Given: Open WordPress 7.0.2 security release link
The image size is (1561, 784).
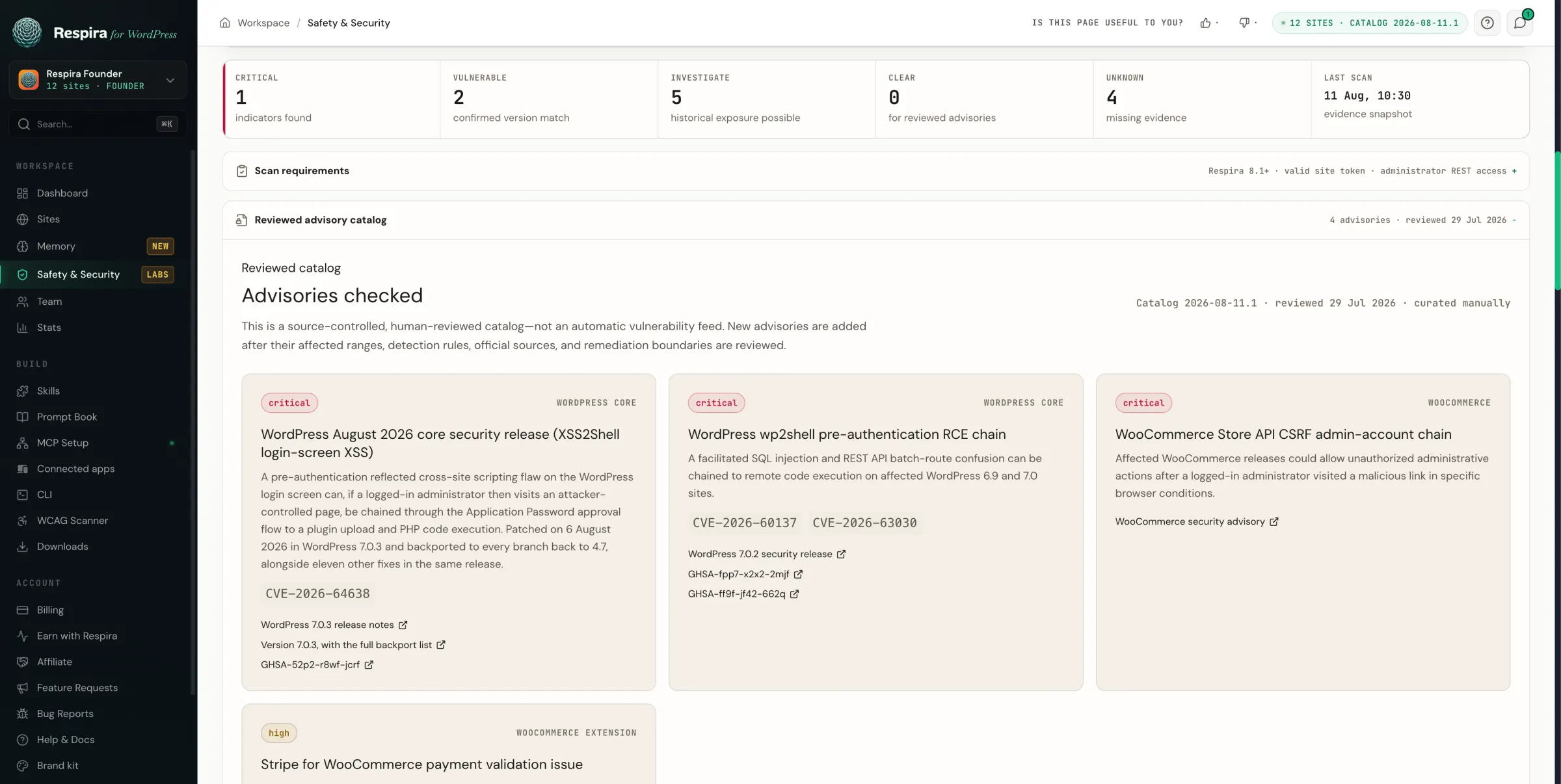Looking at the screenshot, I should coord(767,554).
